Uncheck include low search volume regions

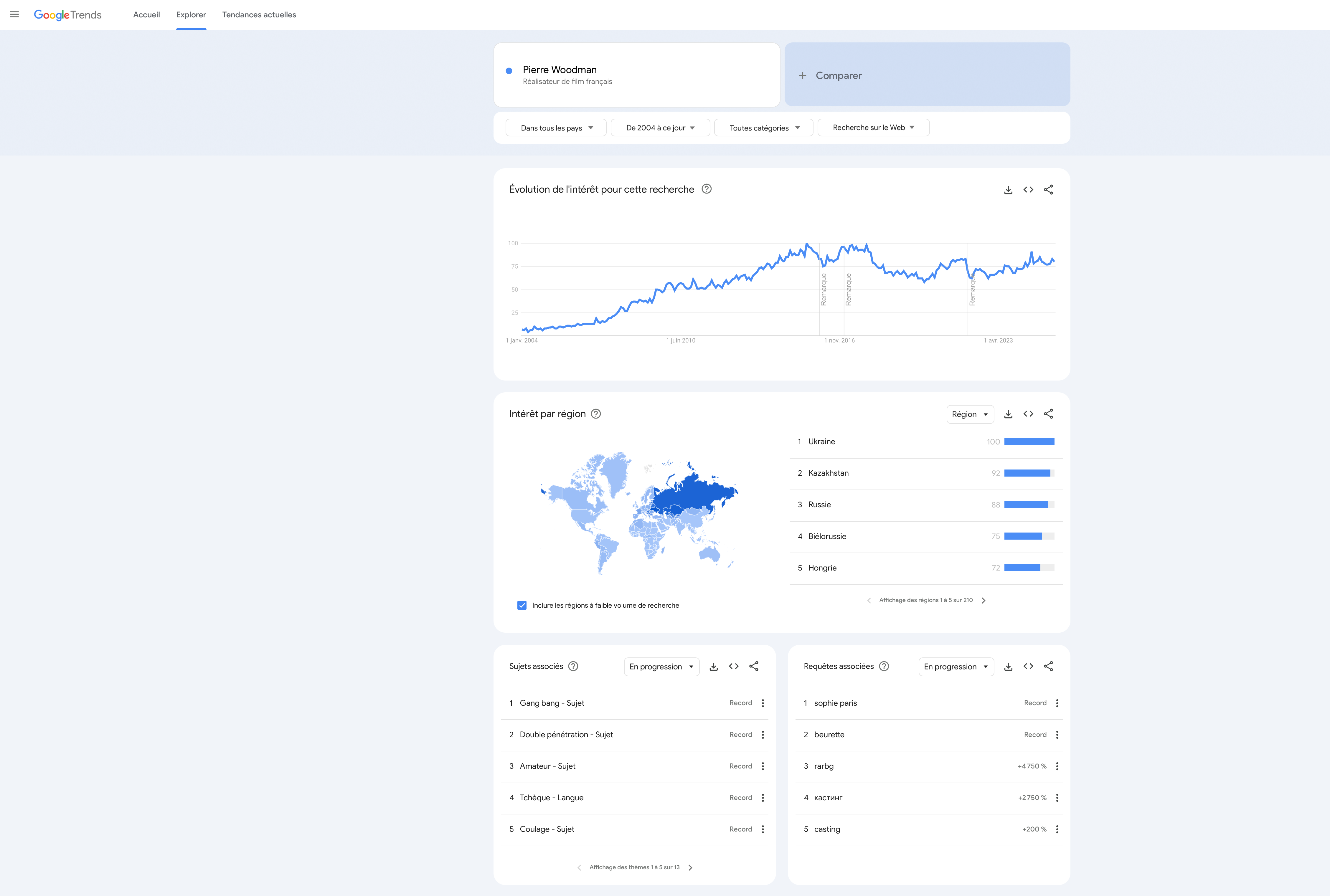(522, 605)
